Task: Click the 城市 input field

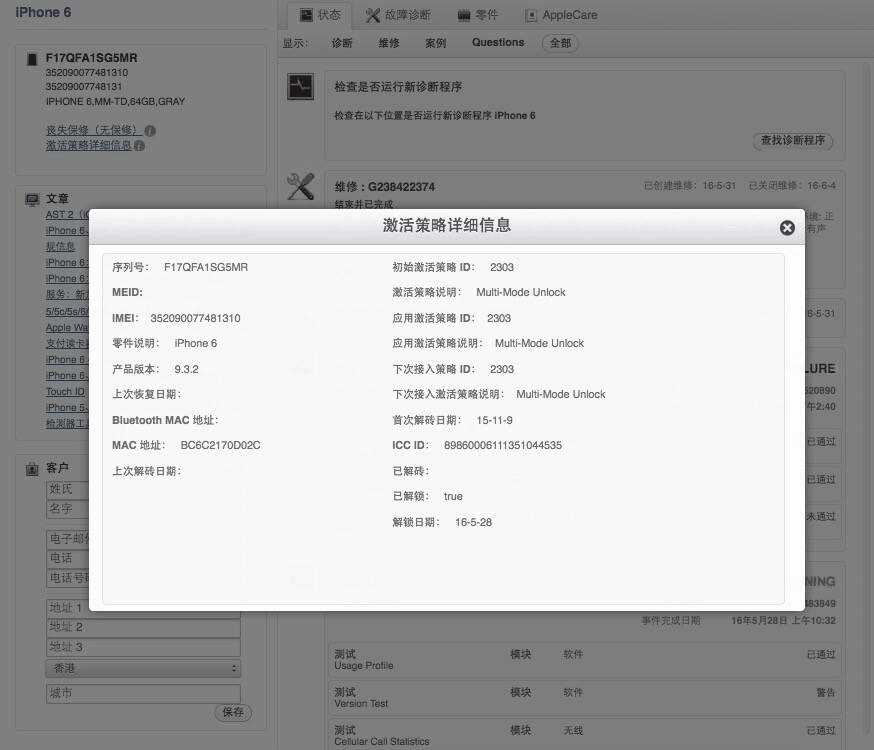Action: (143, 694)
